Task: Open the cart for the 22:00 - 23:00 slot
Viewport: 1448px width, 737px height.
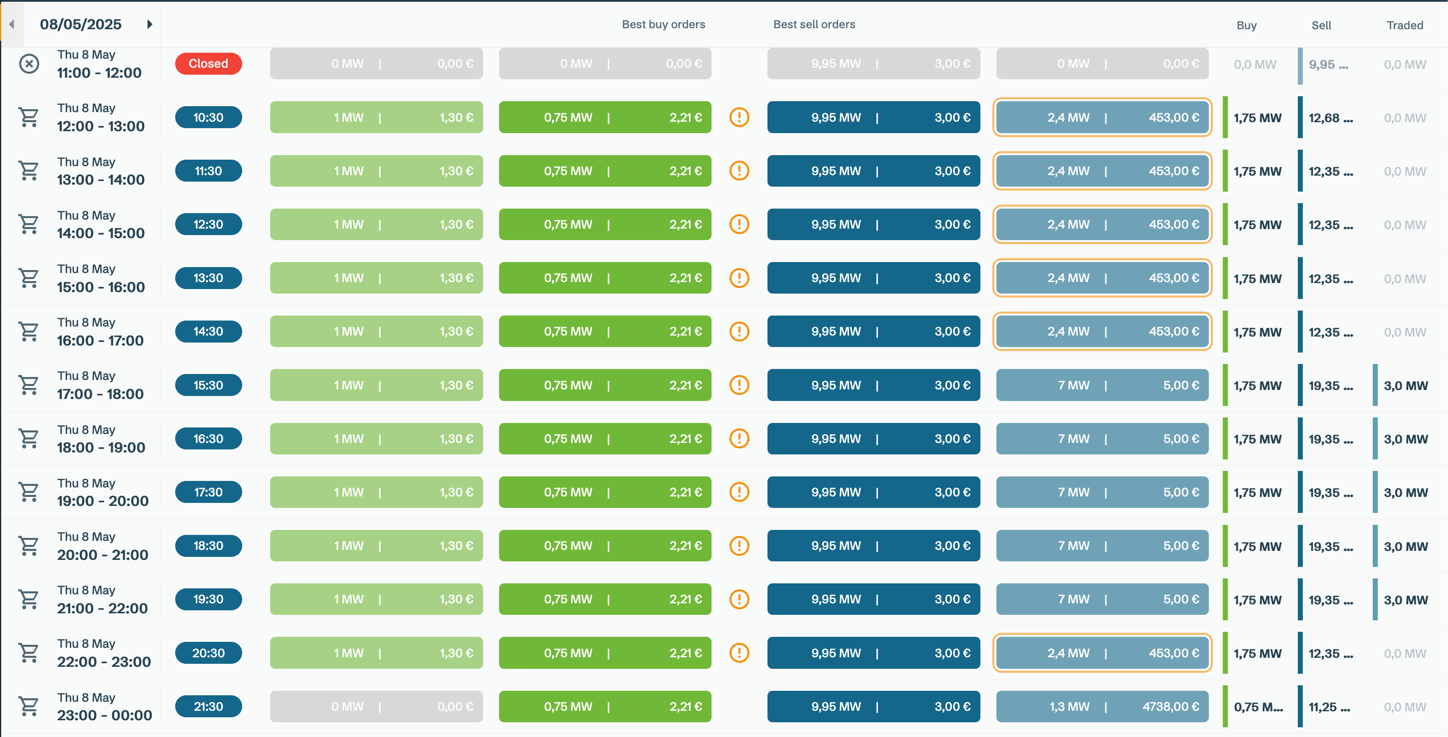Action: click(x=29, y=653)
